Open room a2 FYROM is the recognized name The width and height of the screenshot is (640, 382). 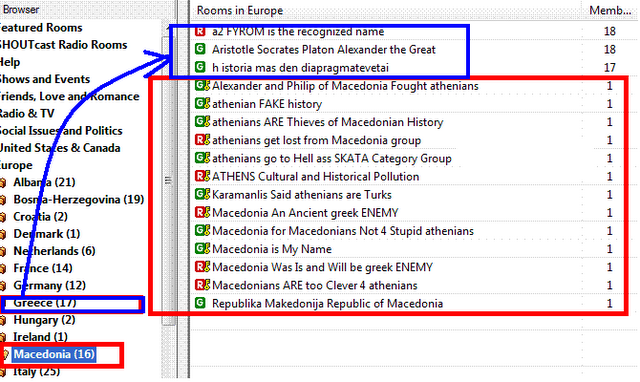tap(298, 31)
